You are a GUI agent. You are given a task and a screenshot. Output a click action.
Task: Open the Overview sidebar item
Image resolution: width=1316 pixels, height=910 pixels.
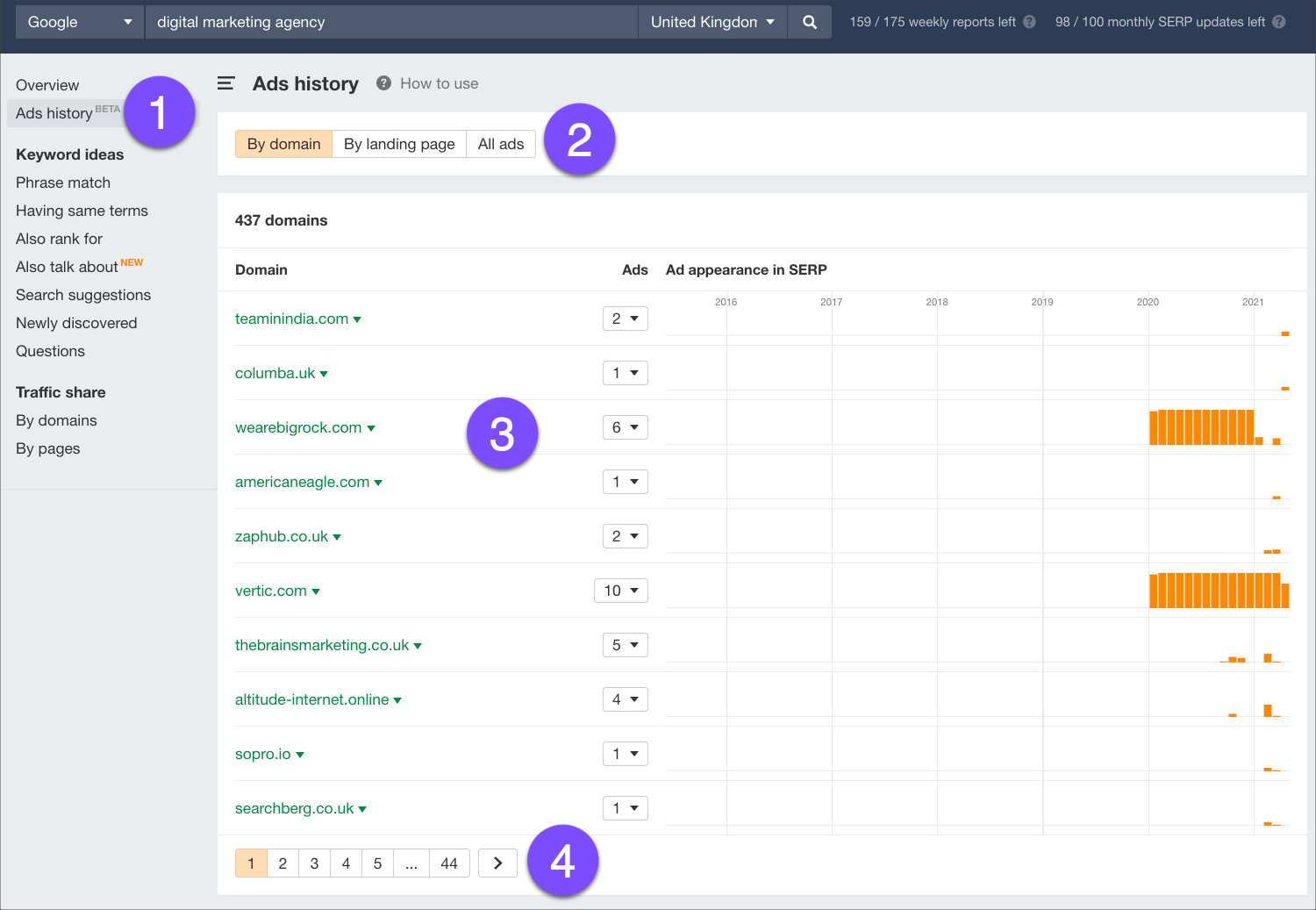pyautogui.click(x=47, y=85)
